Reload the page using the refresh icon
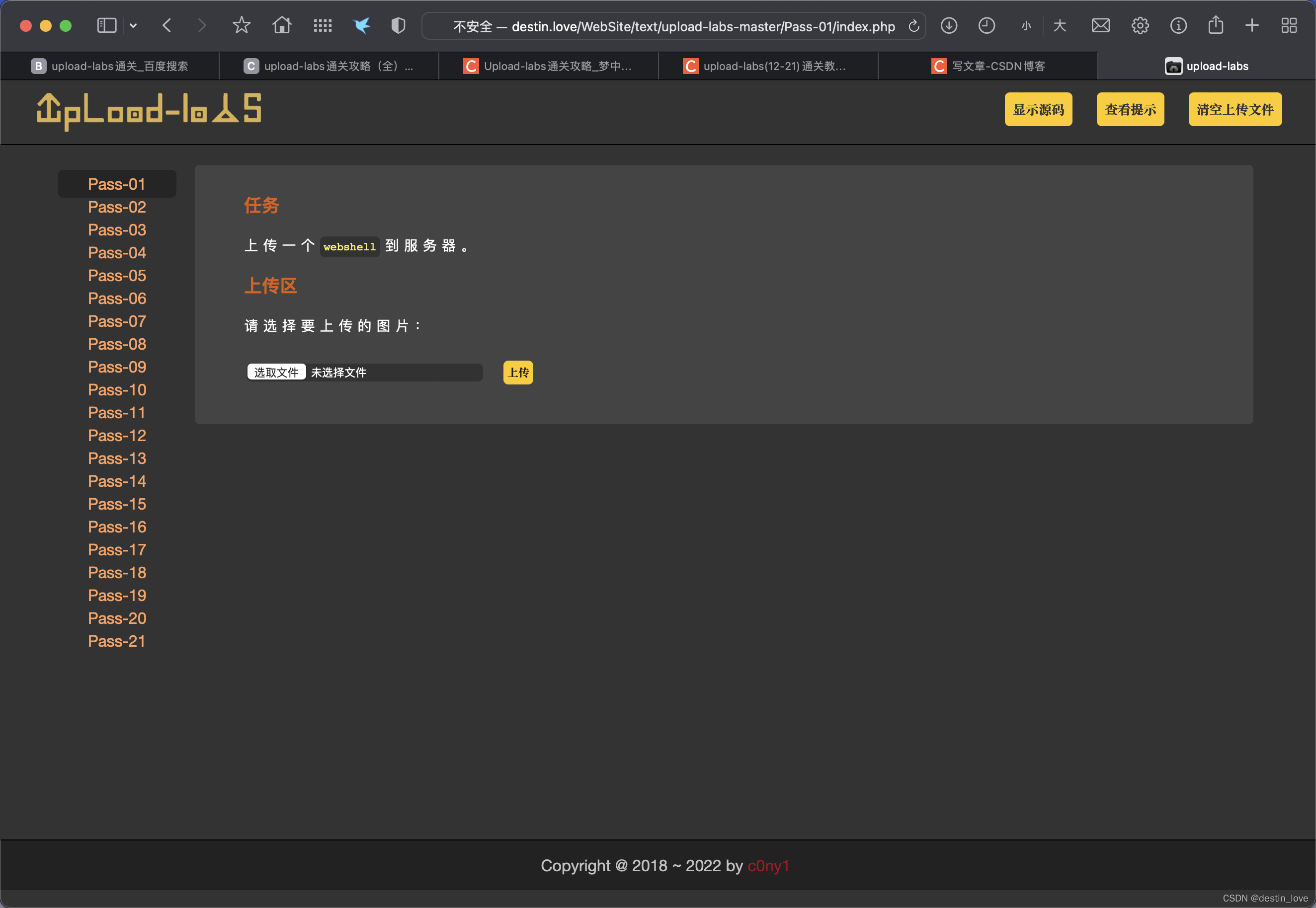Image resolution: width=1316 pixels, height=908 pixels. point(913,26)
